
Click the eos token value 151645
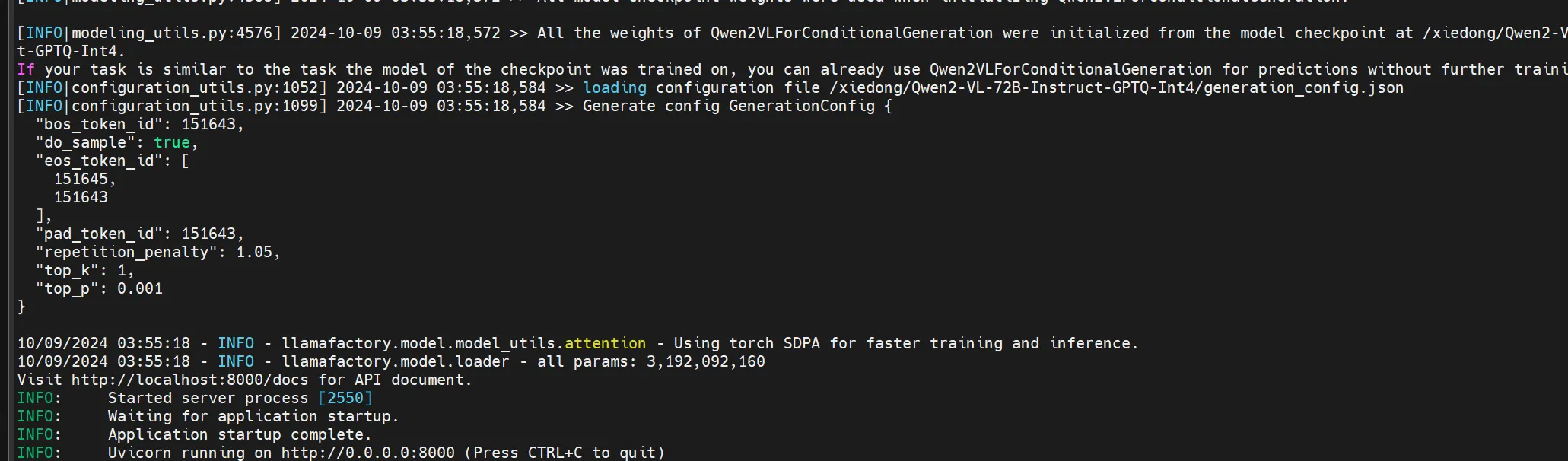pos(81,179)
